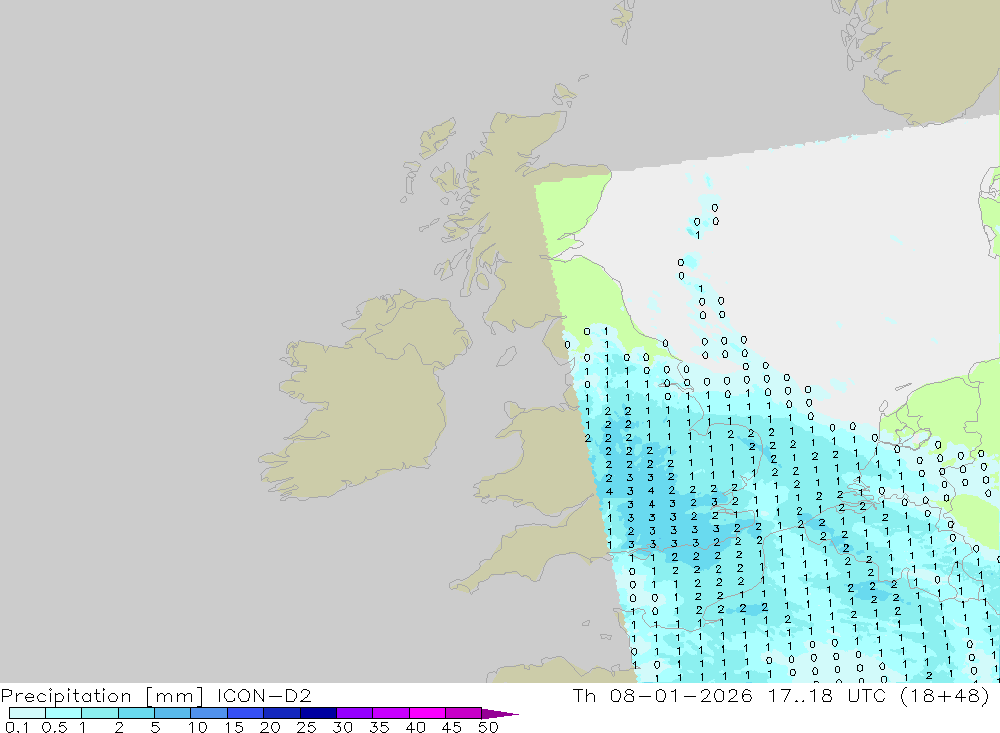Click the above-50 arrow tip of legend
The height and width of the screenshot is (733, 1000).
pyautogui.click(x=500, y=713)
